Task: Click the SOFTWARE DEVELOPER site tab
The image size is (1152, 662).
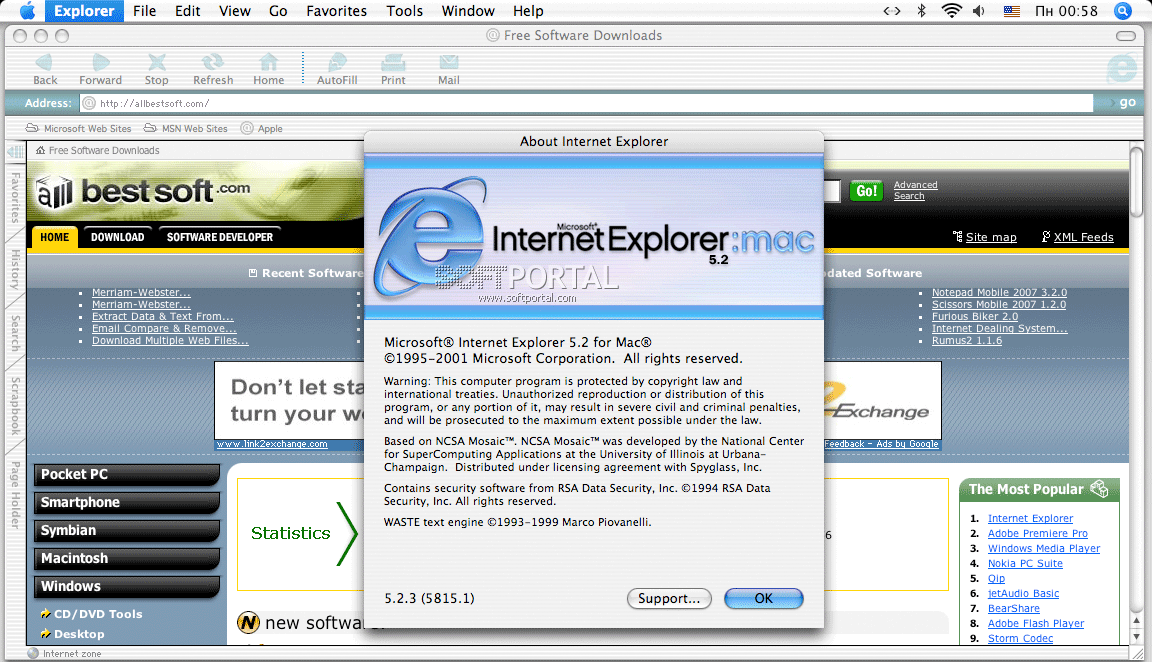Action: tap(220, 237)
